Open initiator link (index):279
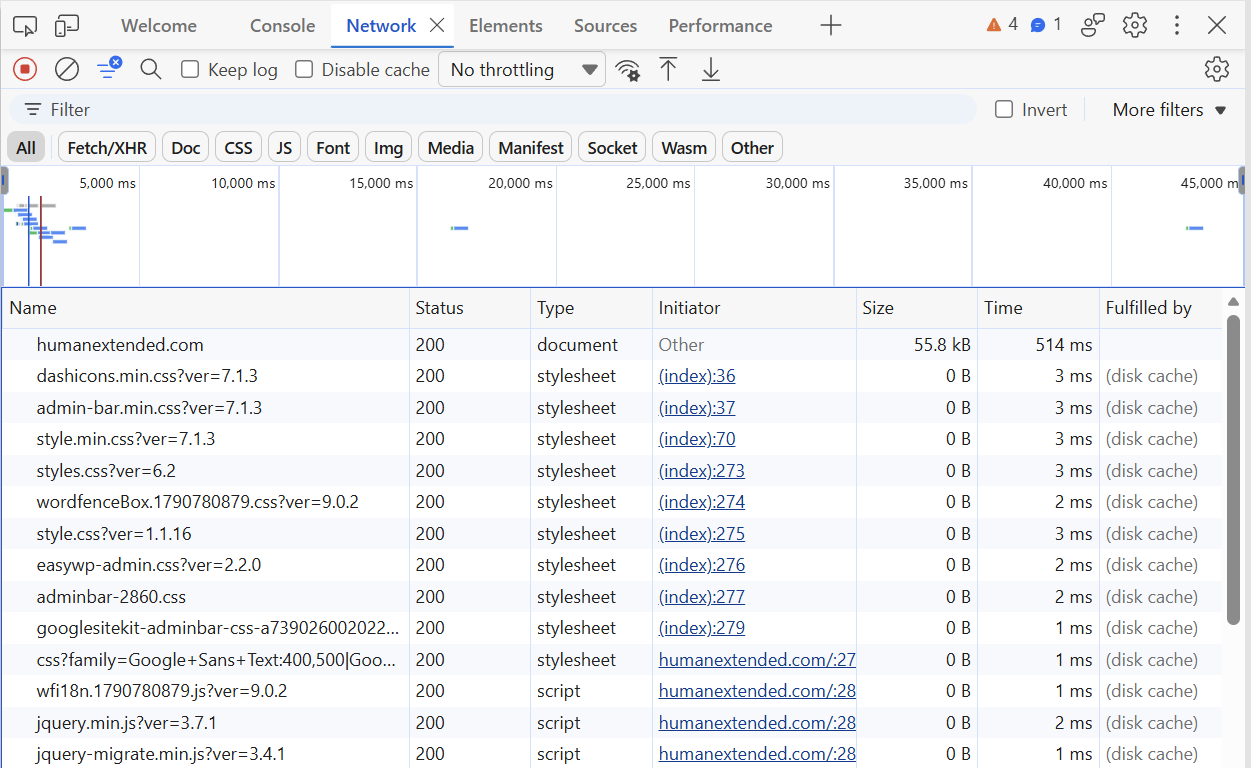 (x=702, y=628)
